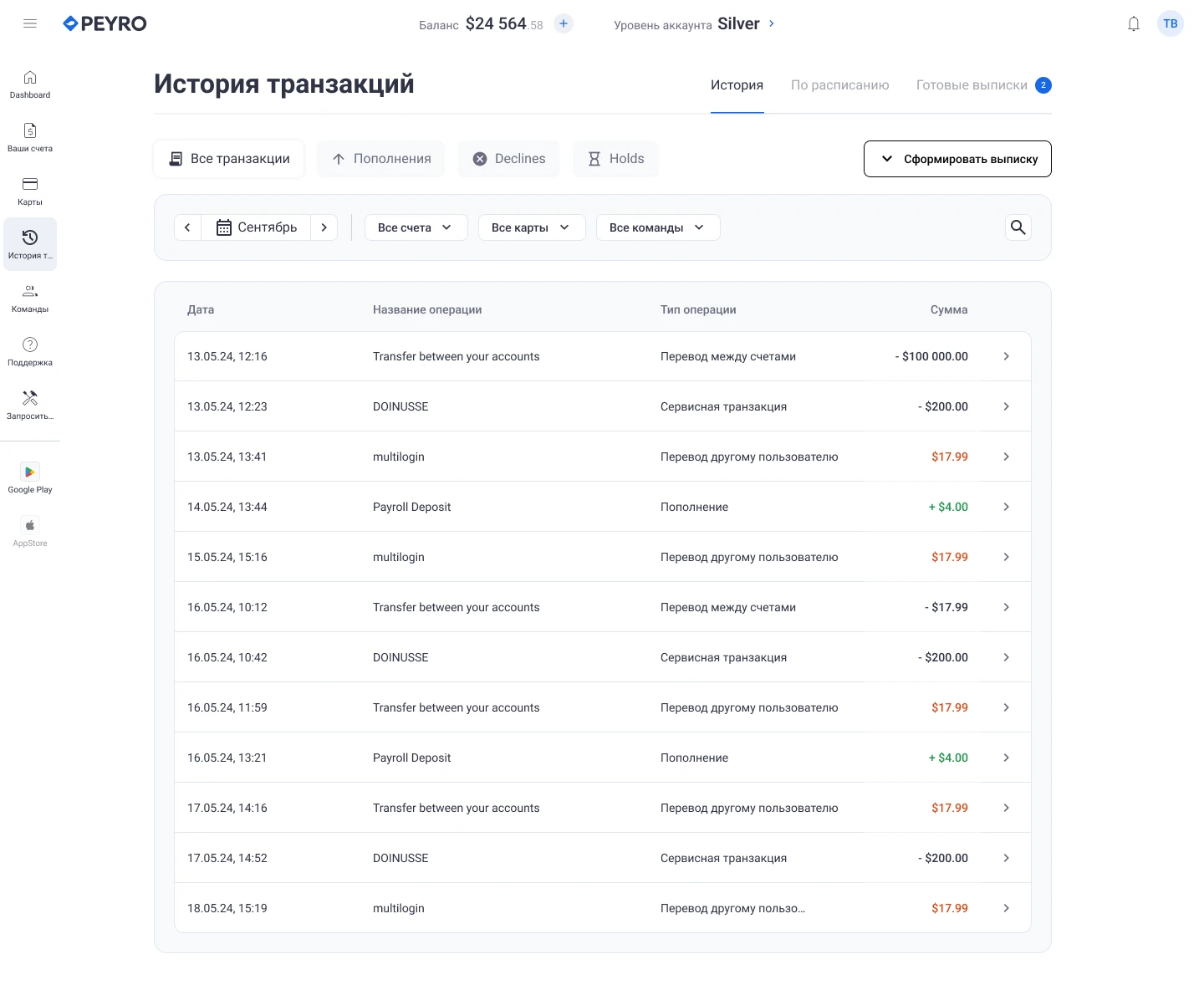Select Declines filter
Screen dimensions: 1204x985
(x=508, y=159)
